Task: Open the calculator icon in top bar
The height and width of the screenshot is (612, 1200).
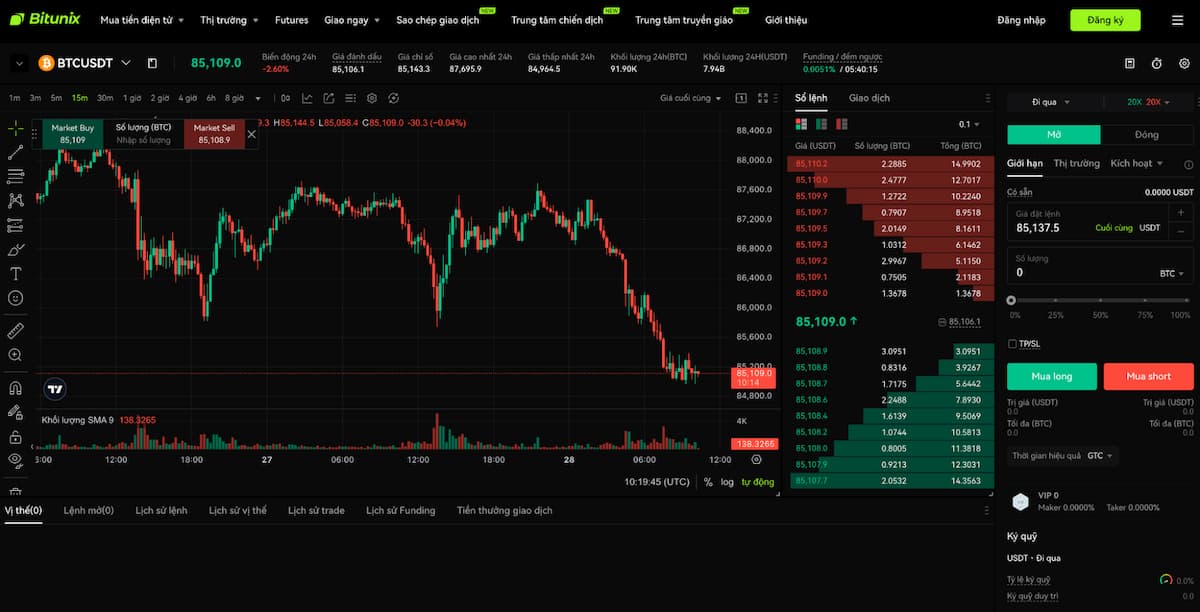Action: click(1130, 63)
